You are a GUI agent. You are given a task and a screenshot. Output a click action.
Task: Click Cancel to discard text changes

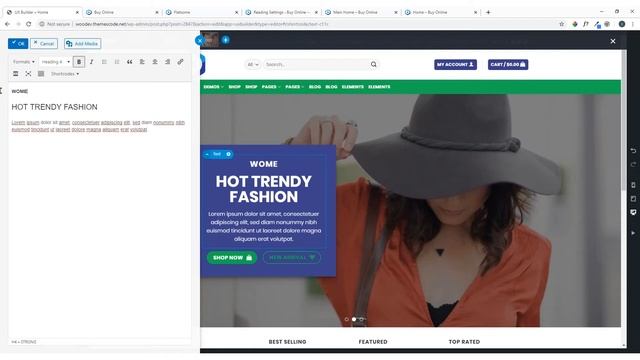44,43
